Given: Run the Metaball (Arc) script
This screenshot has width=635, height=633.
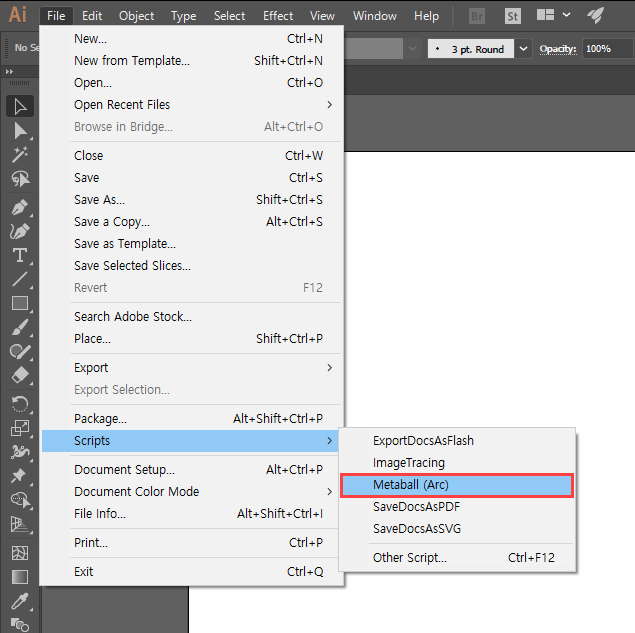Looking at the screenshot, I should point(457,485).
